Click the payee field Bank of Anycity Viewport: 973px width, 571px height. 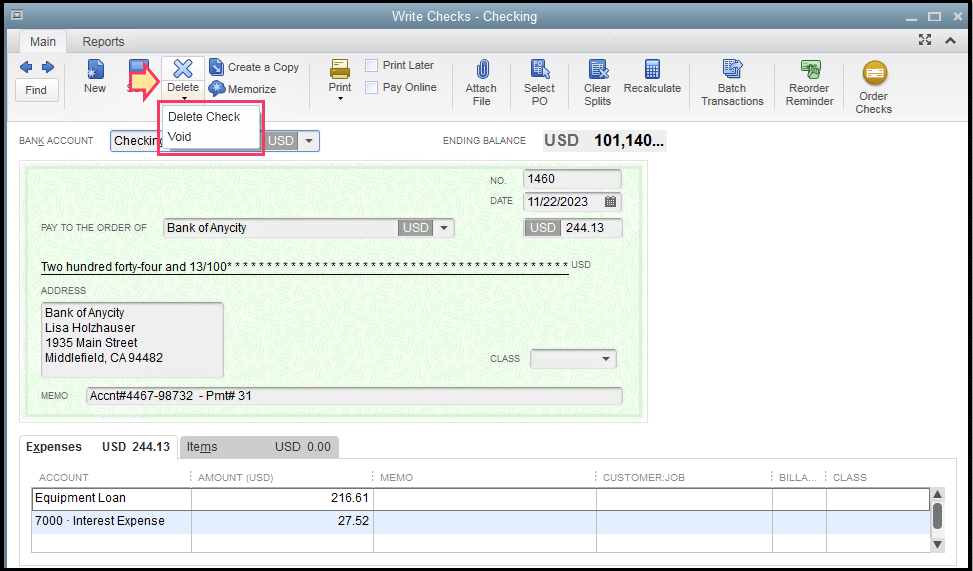point(280,228)
